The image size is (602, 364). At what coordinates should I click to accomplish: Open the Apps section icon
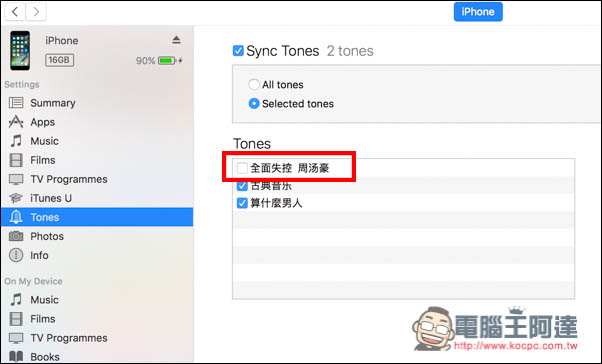[x=16, y=122]
